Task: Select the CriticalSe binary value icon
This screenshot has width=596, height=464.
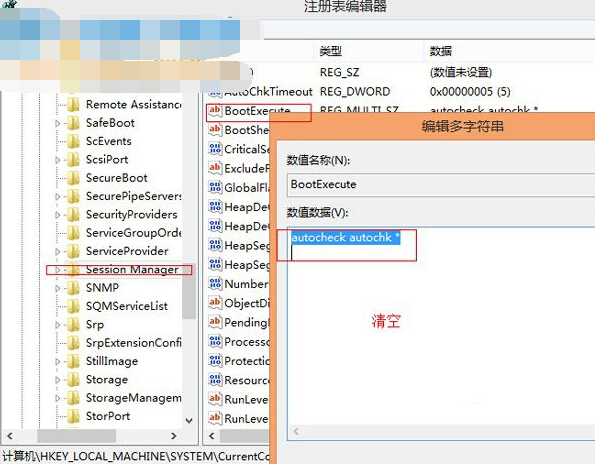Action: tap(215, 149)
